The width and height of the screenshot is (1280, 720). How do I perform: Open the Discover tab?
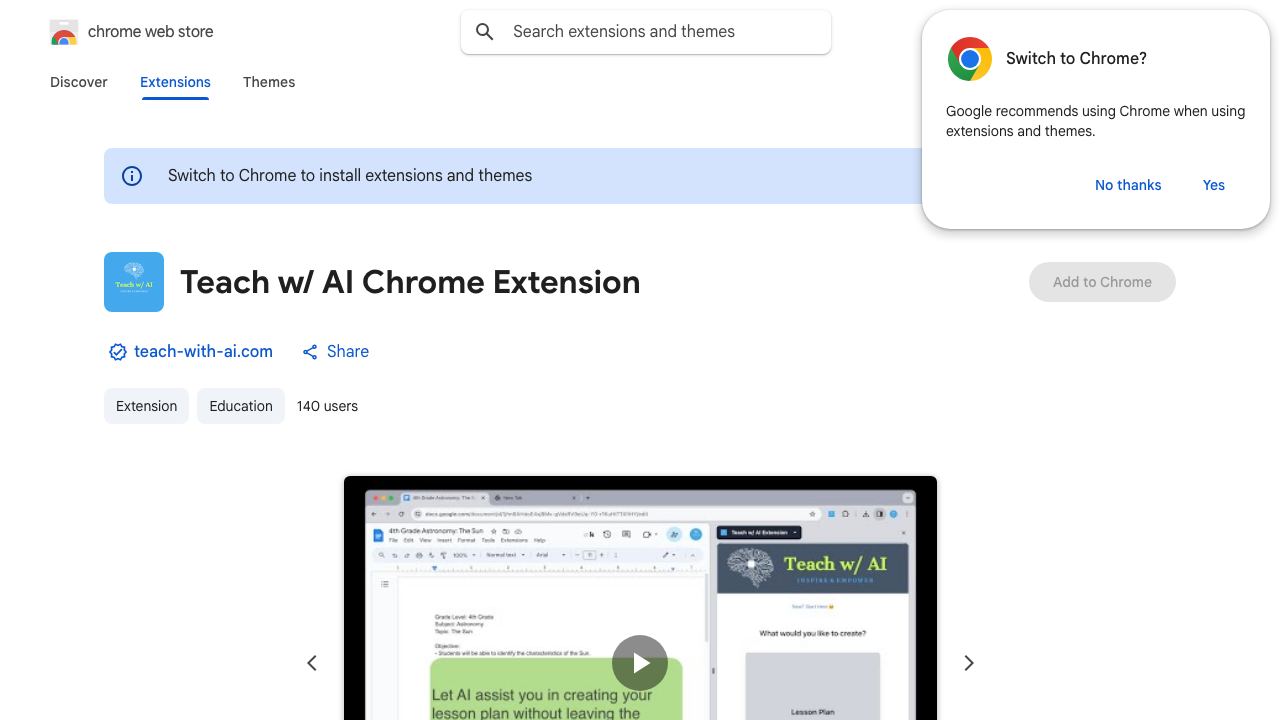[x=79, y=82]
